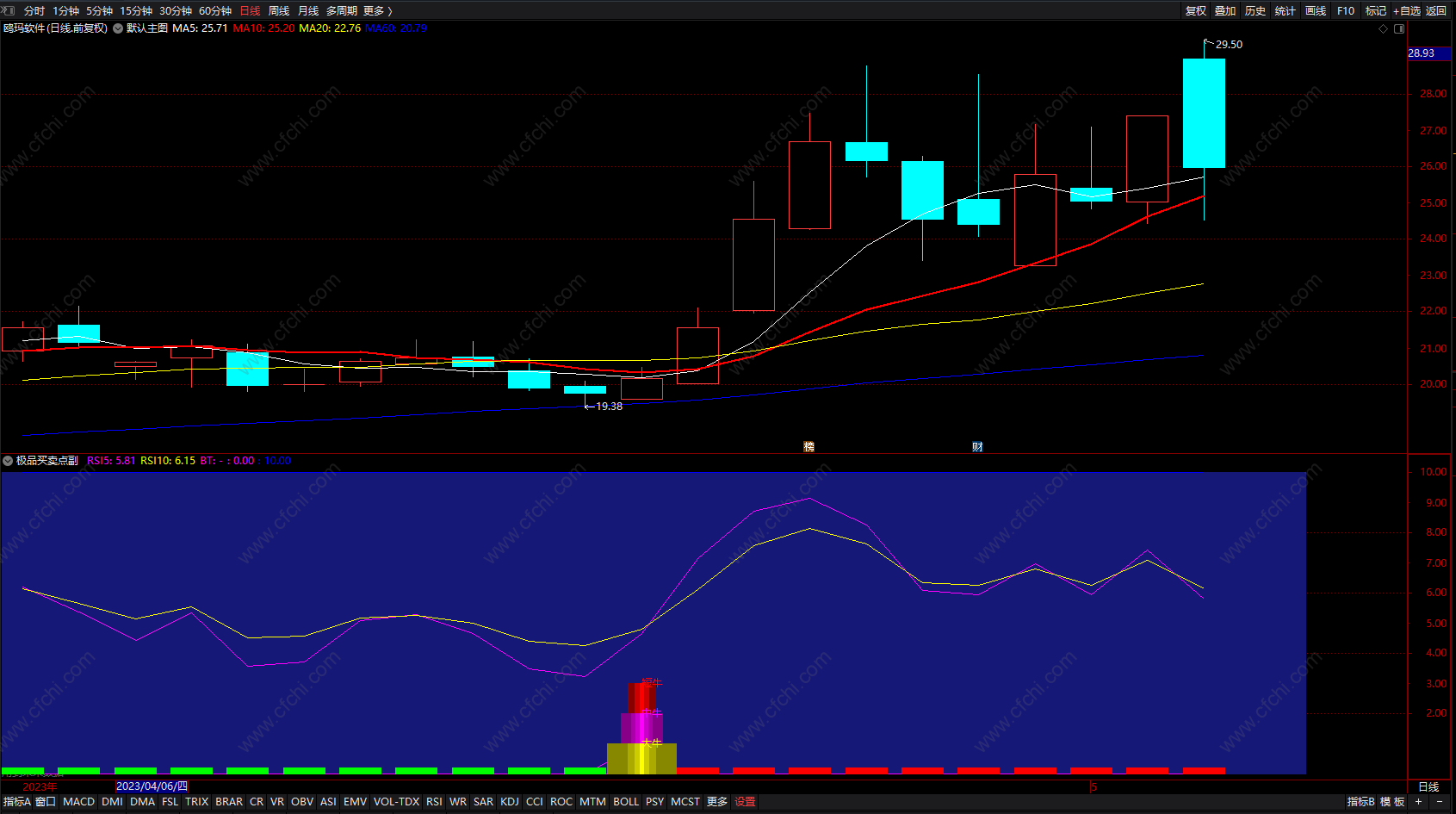Select the TRIX indicator
This screenshot has height=814, width=1456.
pos(197,802)
